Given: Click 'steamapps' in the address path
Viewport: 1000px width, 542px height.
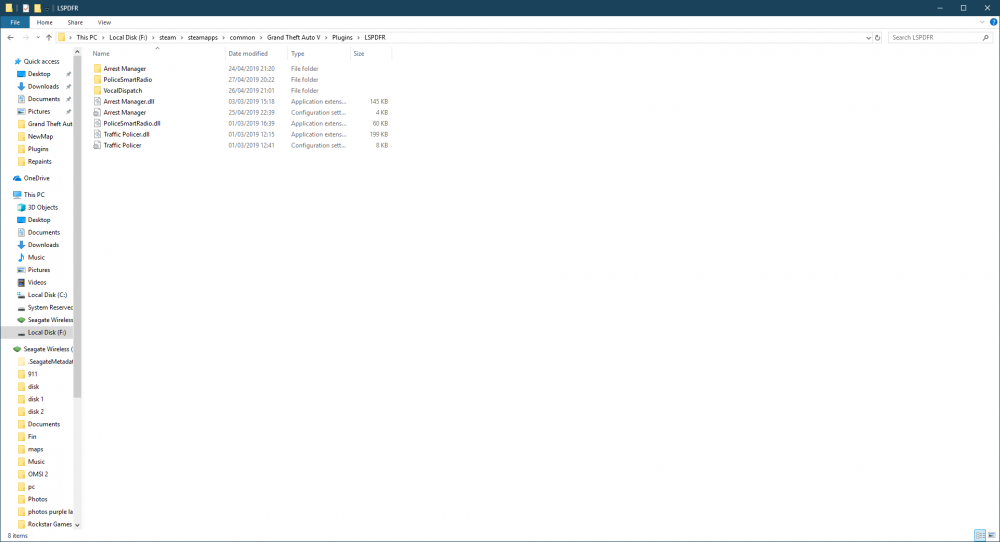Looking at the screenshot, I should pos(203,38).
